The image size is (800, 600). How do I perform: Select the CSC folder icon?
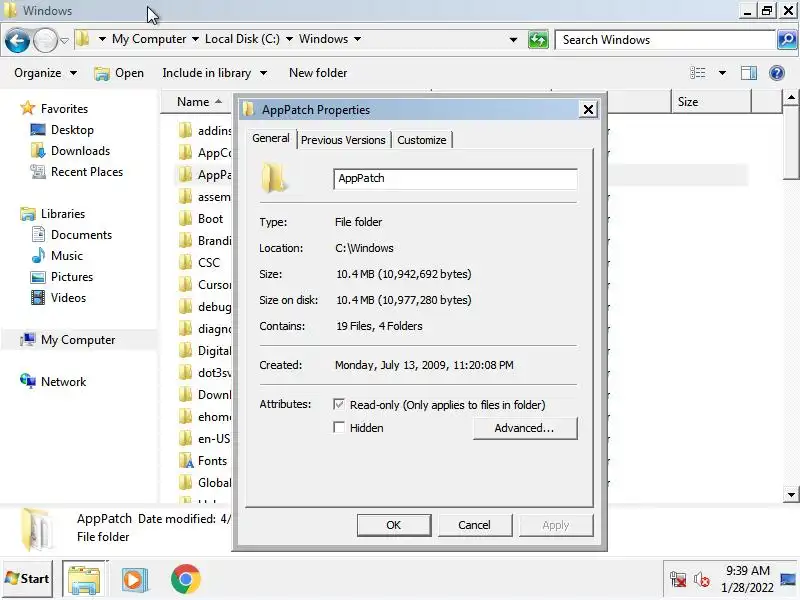coord(186,263)
